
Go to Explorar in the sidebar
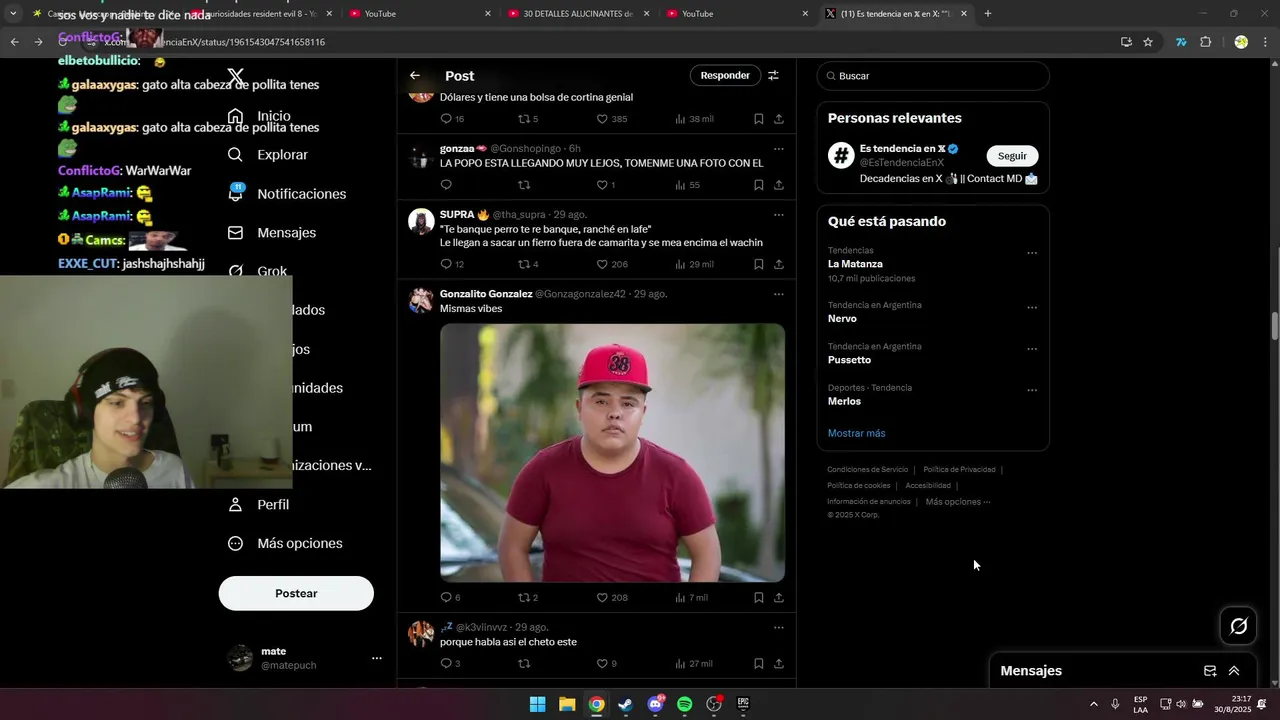point(267,155)
